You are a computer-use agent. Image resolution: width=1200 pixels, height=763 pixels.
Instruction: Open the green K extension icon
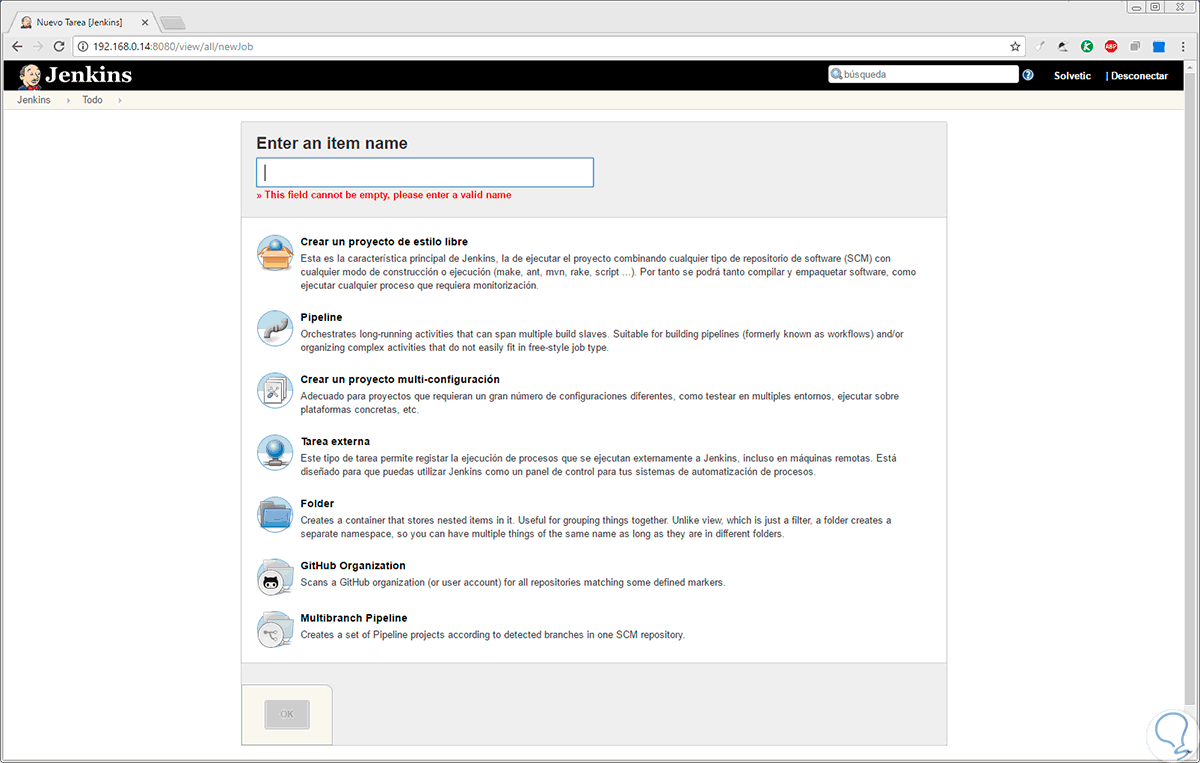(1087, 46)
